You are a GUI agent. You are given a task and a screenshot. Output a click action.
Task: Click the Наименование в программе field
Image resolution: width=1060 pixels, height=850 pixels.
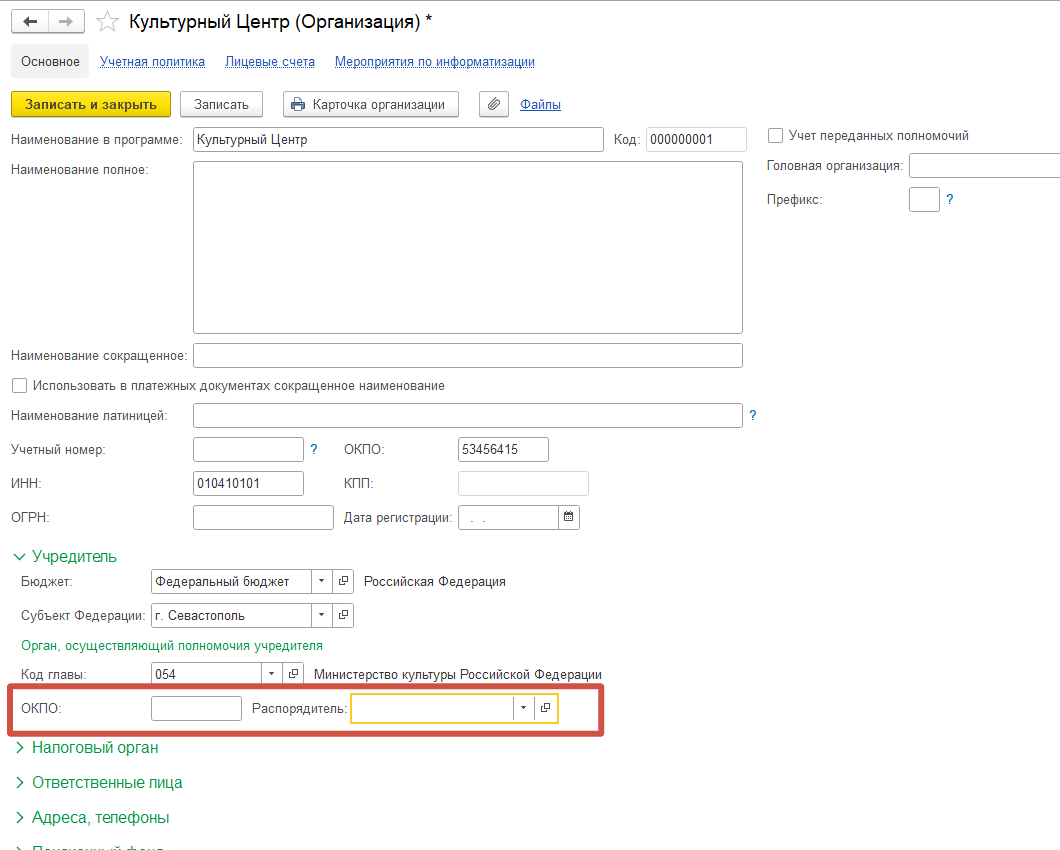[x=398, y=139]
